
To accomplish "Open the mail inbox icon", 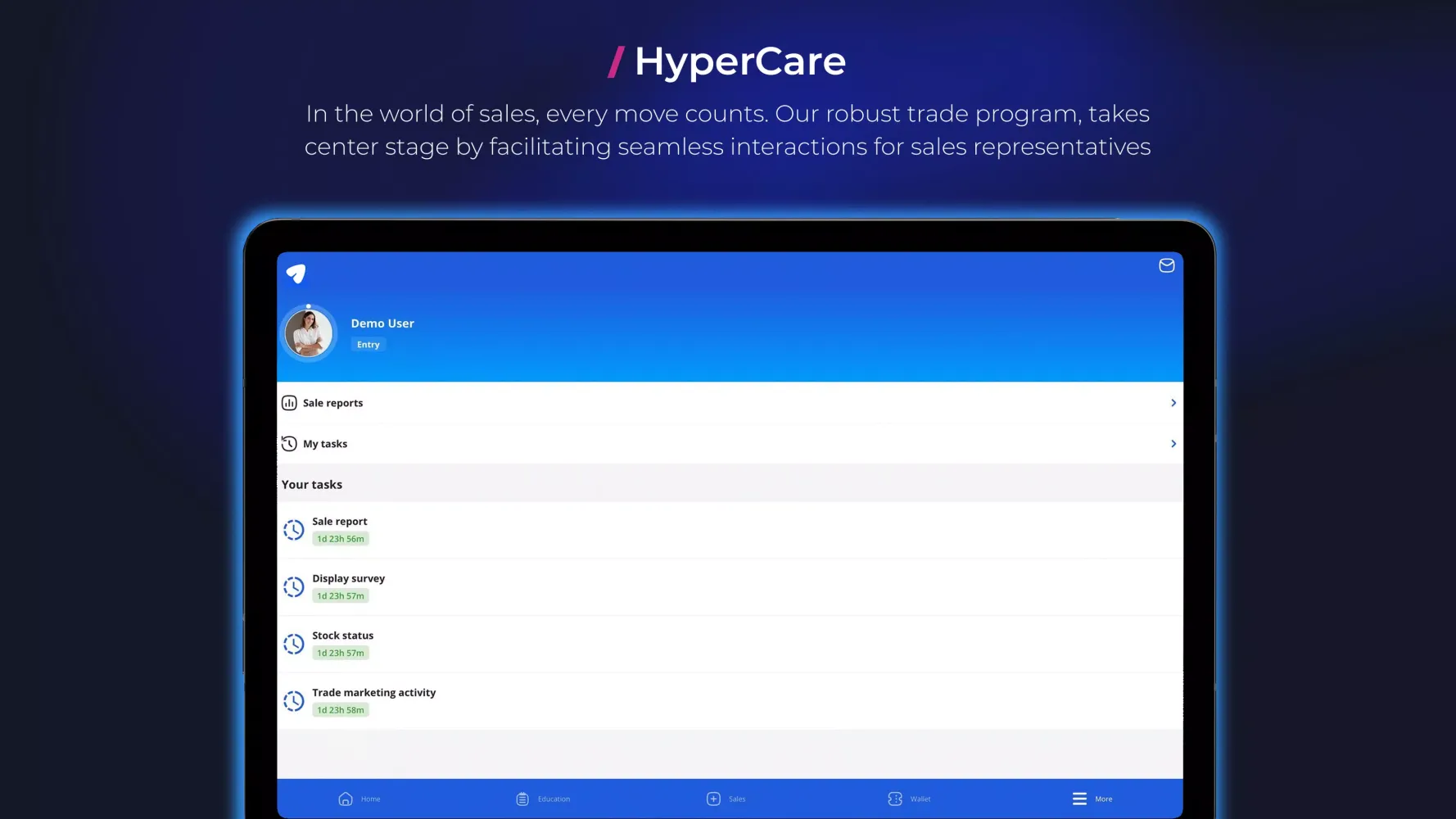I will click(1166, 265).
